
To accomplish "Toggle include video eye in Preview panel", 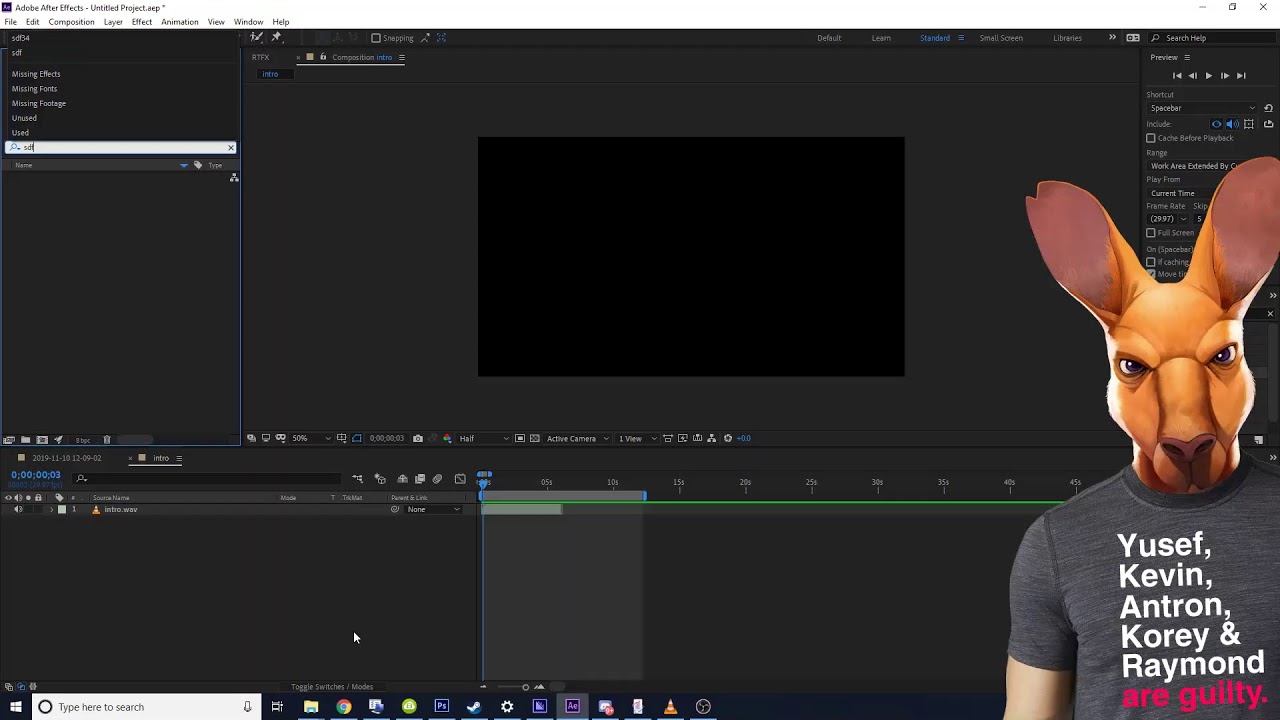I will tap(1216, 124).
